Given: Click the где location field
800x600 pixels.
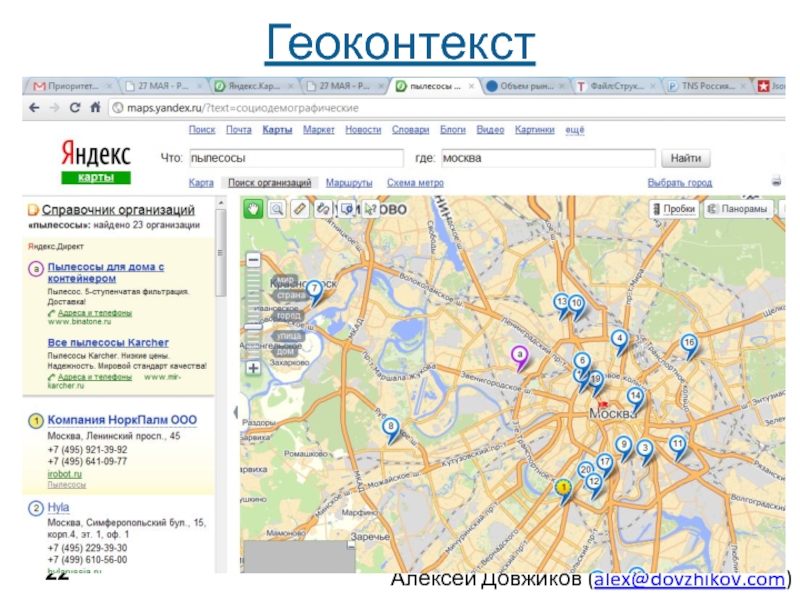Looking at the screenshot, I should click(548, 158).
